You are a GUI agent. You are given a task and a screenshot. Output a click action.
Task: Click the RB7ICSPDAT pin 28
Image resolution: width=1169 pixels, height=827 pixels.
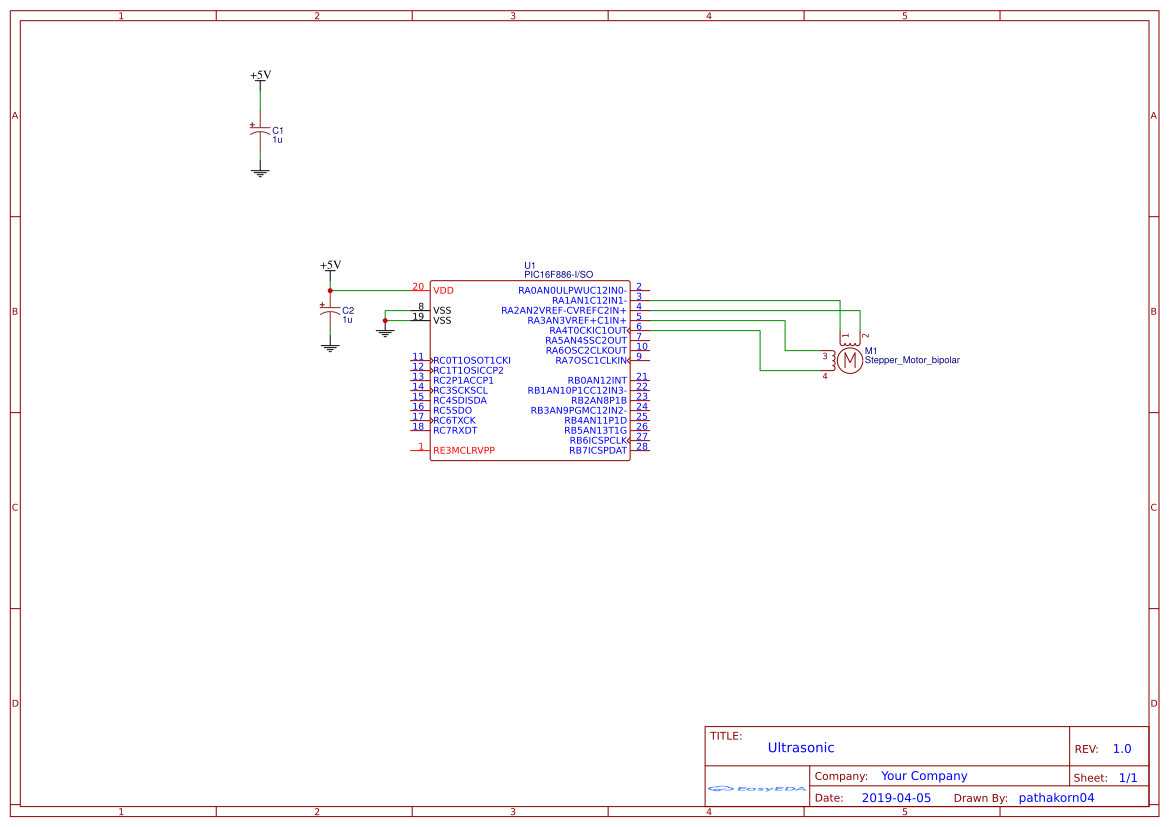641,447
